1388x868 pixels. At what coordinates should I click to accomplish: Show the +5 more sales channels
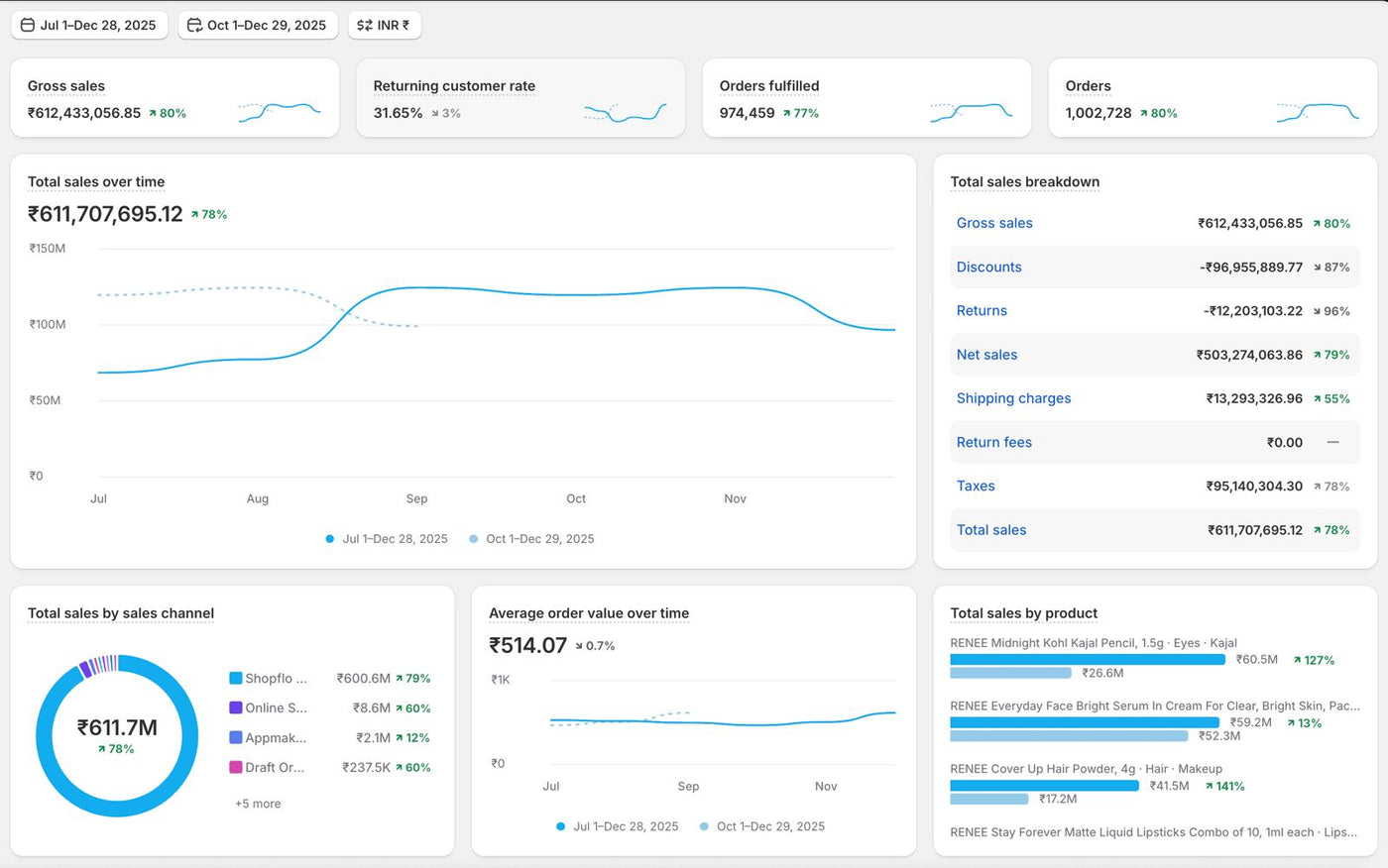[258, 804]
